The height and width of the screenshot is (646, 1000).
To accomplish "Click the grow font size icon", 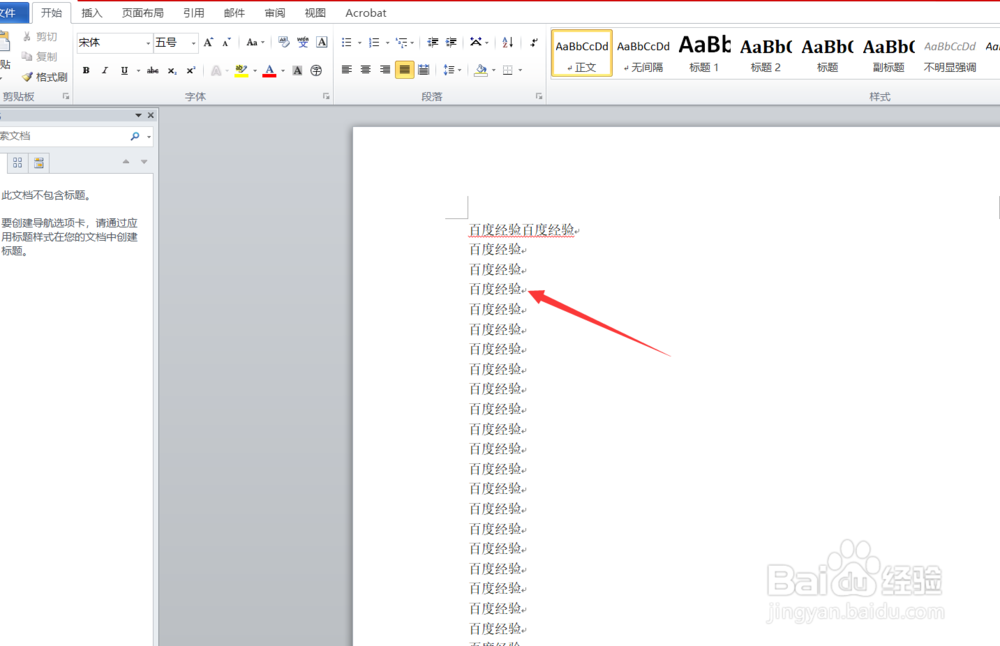I will pyautogui.click(x=209, y=43).
